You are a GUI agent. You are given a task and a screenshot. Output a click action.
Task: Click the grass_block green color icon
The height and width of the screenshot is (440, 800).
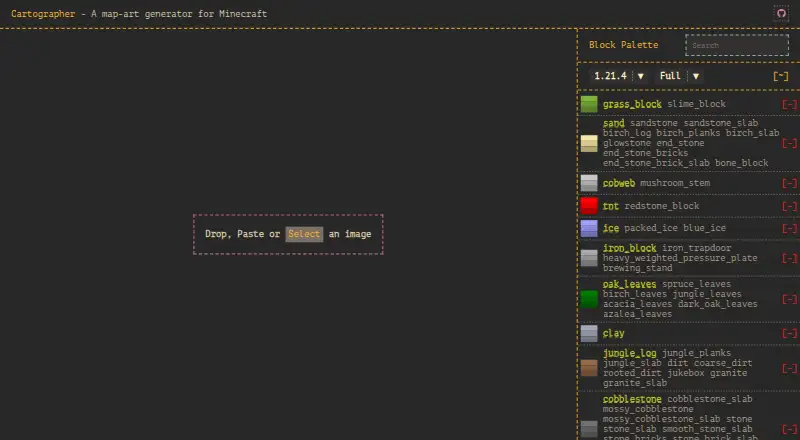coord(589,104)
